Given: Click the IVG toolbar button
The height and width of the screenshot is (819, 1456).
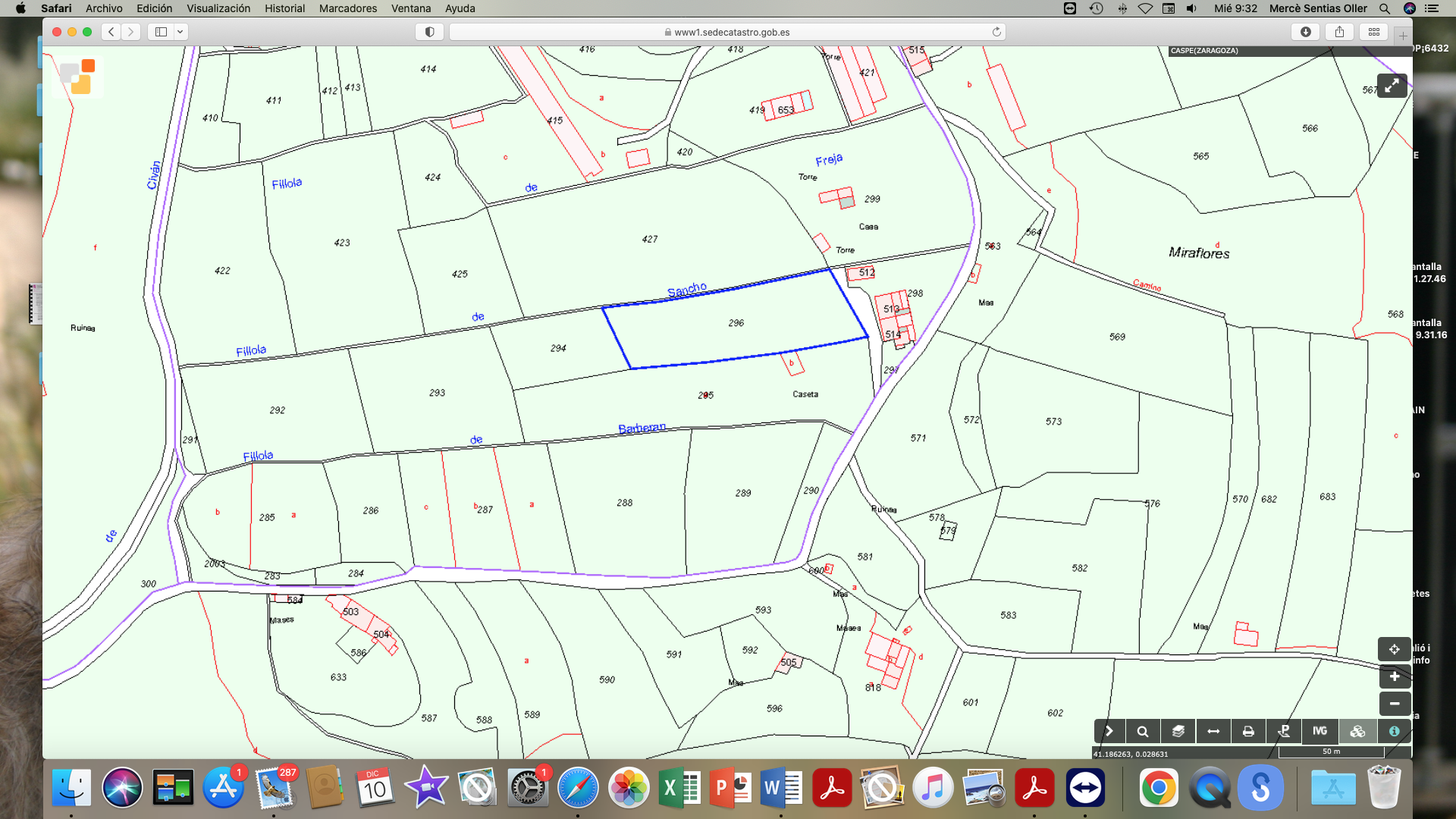Looking at the screenshot, I should [x=1319, y=731].
